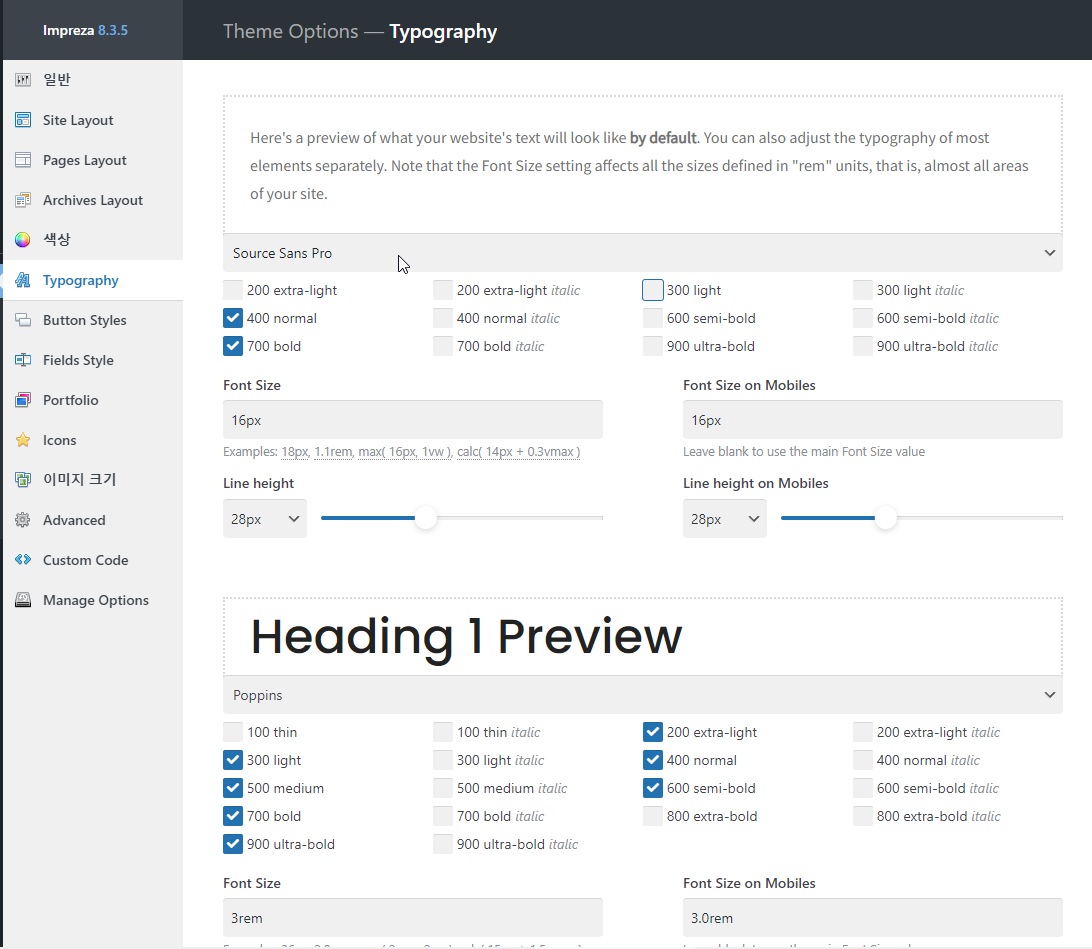Viewport: 1092px width, 949px height.
Task: Click the Archives Layout sidebar icon
Action: [23, 200]
